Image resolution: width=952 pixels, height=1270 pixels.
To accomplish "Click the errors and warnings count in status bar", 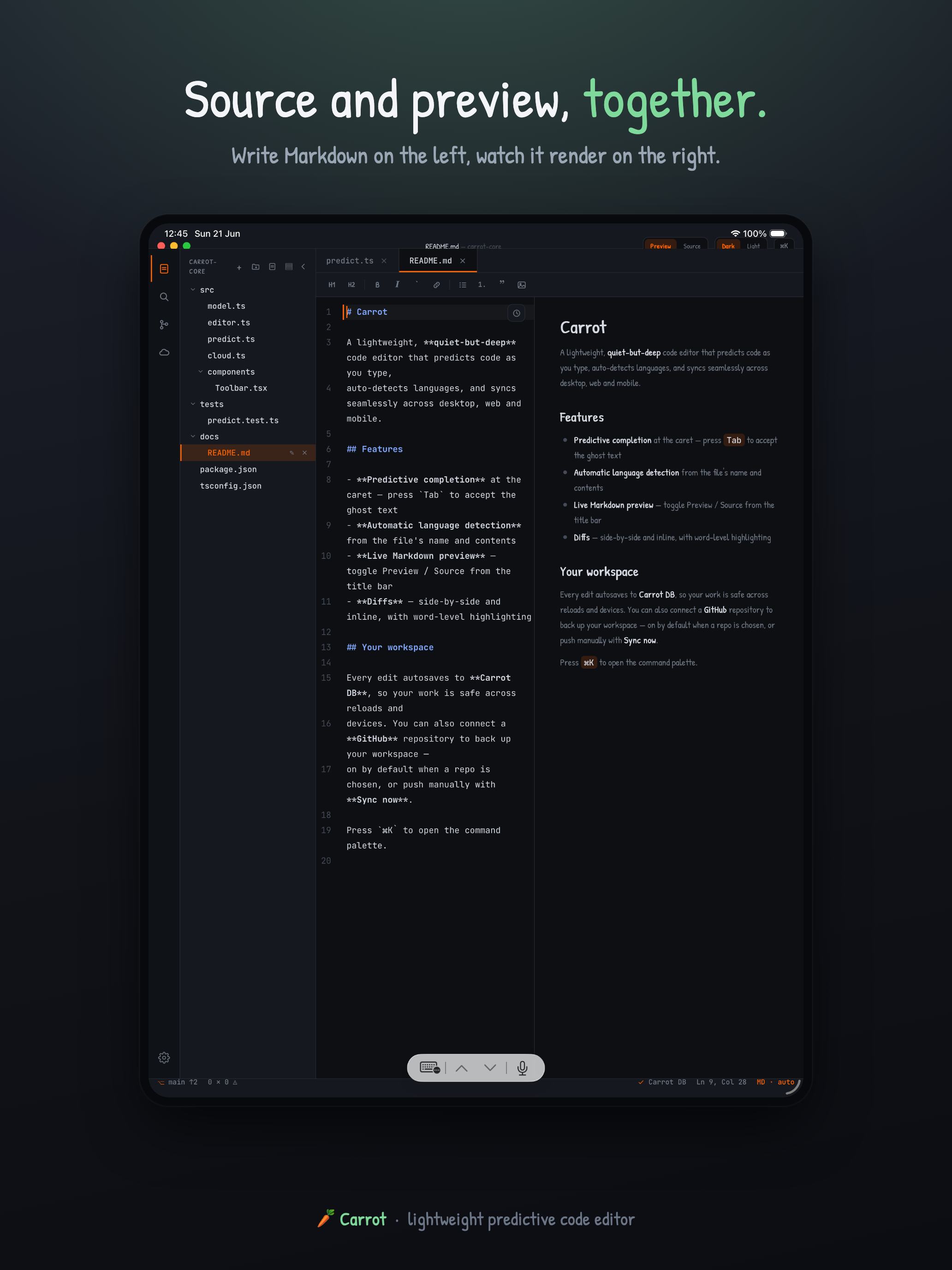I will pos(223,1082).
